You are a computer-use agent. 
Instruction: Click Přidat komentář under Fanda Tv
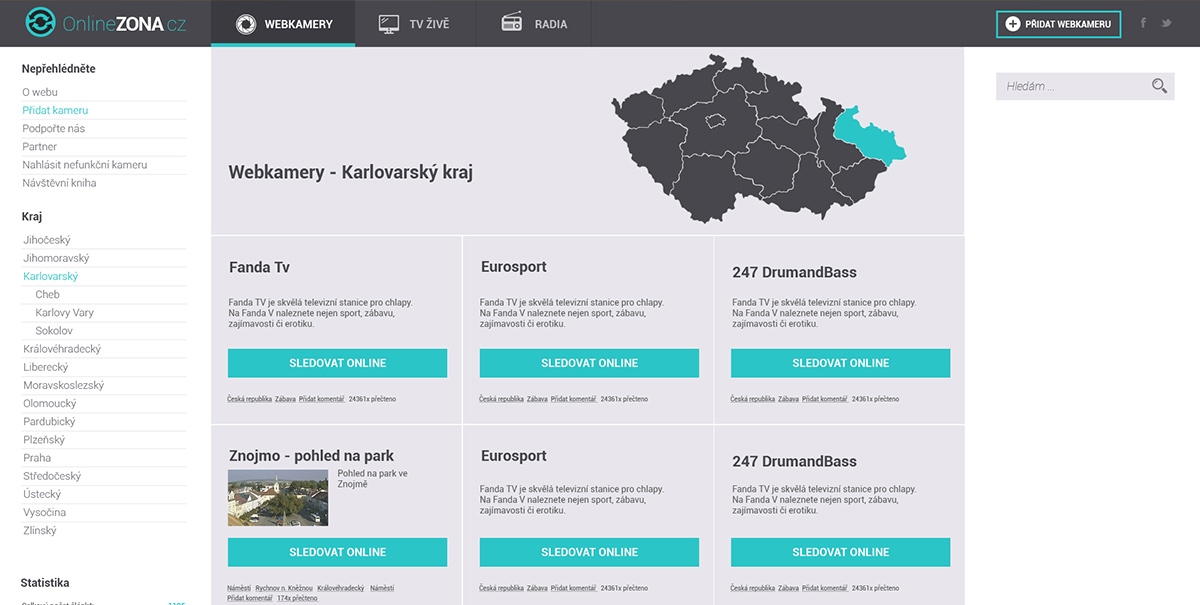pyautogui.click(x=321, y=399)
